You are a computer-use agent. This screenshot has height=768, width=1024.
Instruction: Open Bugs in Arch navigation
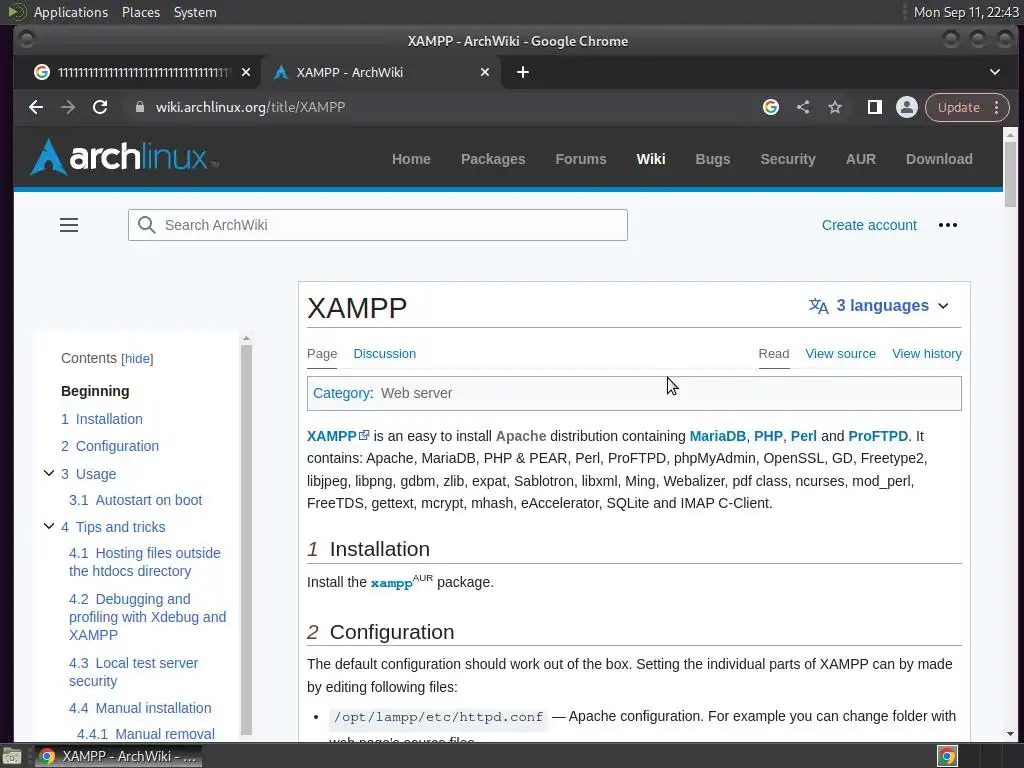(x=712, y=159)
